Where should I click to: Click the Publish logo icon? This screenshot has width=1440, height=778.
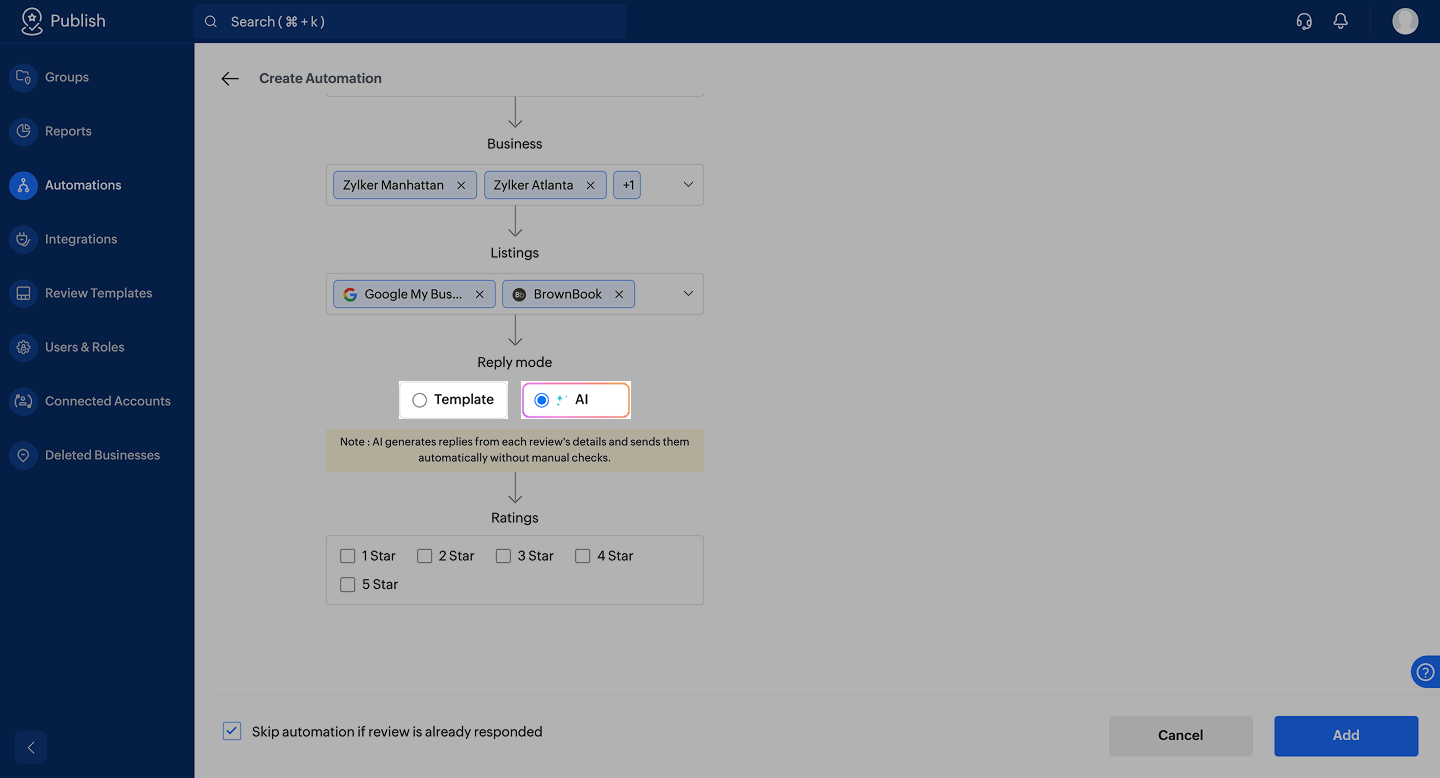(x=32, y=21)
